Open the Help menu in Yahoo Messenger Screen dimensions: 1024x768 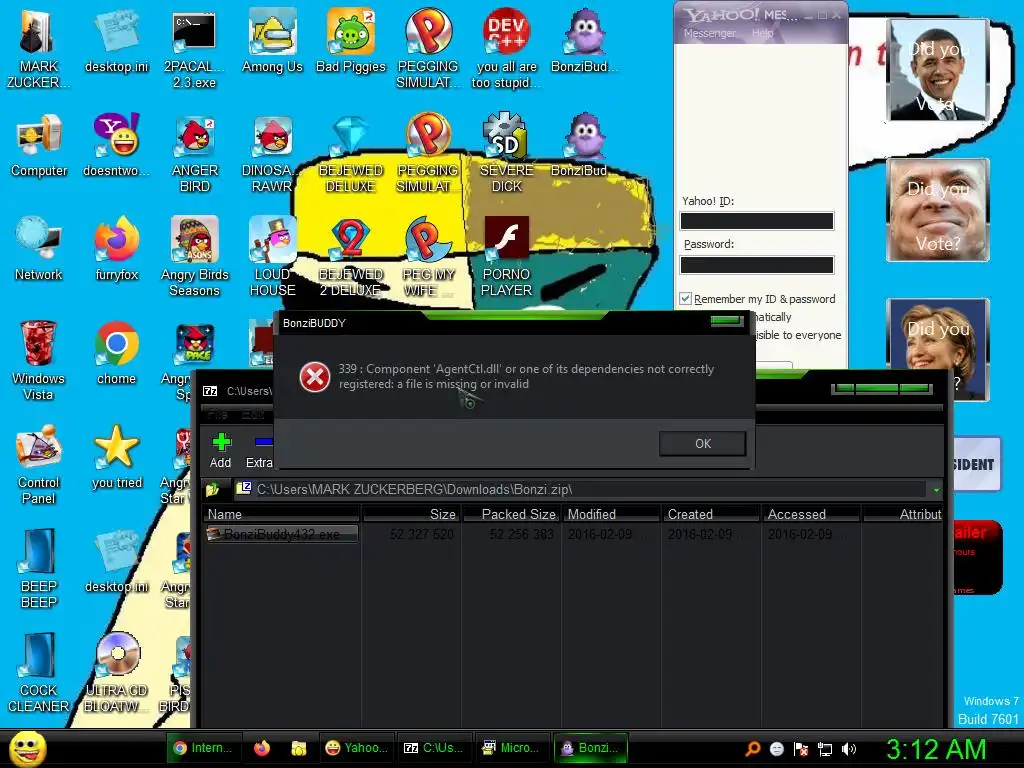(x=762, y=33)
